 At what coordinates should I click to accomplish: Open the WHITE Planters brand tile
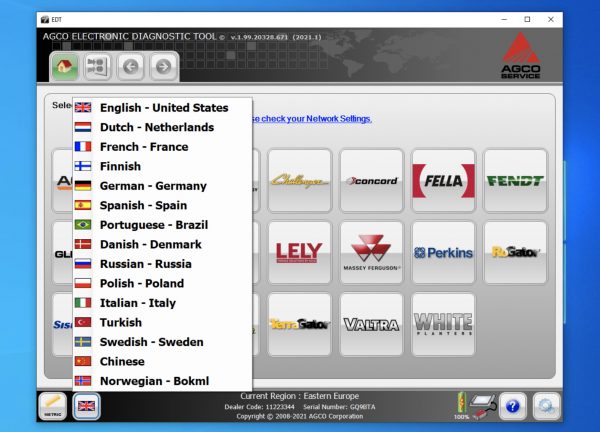tap(443, 324)
